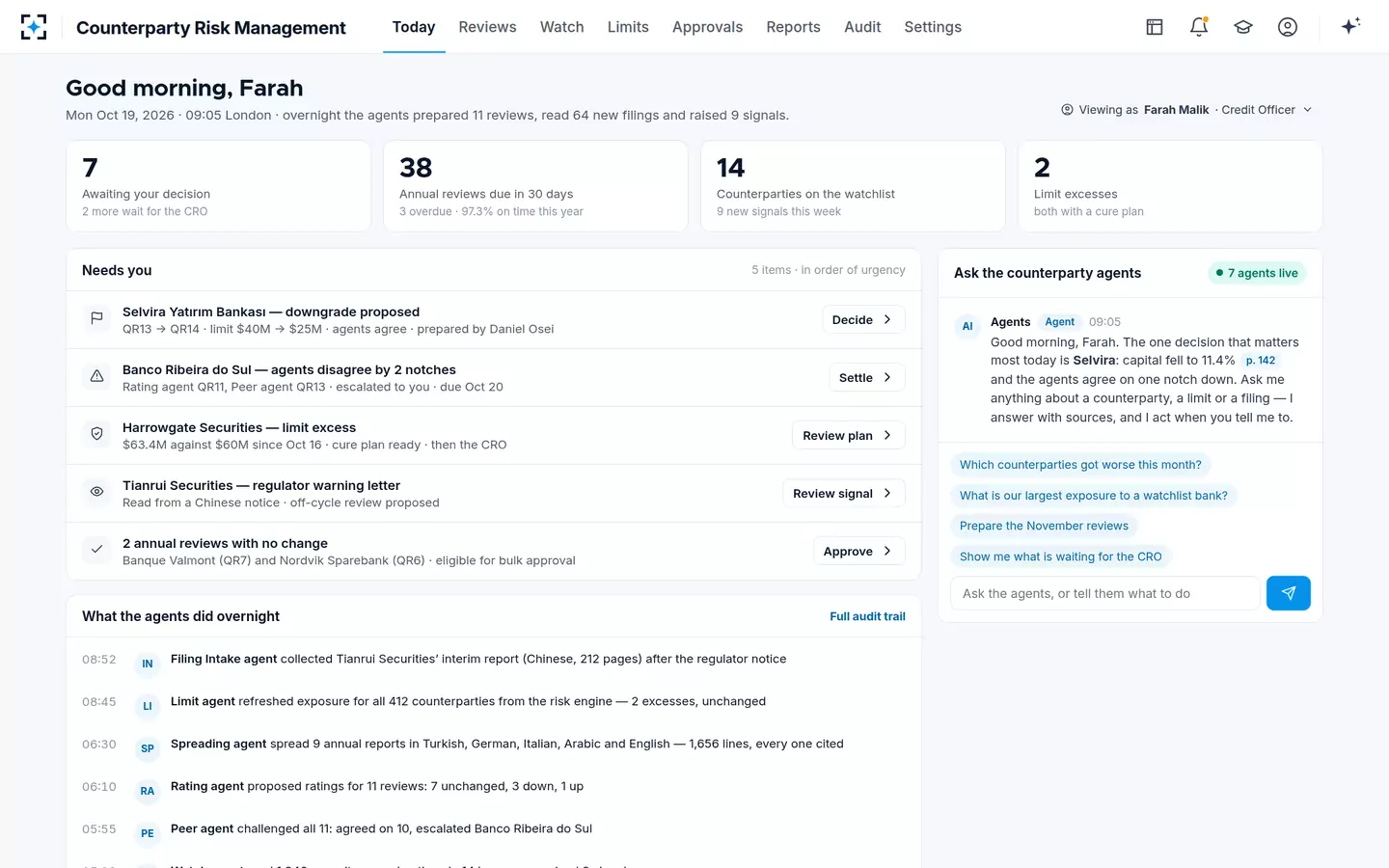Choose Prepare the November reviews suggestion

tap(1044, 526)
